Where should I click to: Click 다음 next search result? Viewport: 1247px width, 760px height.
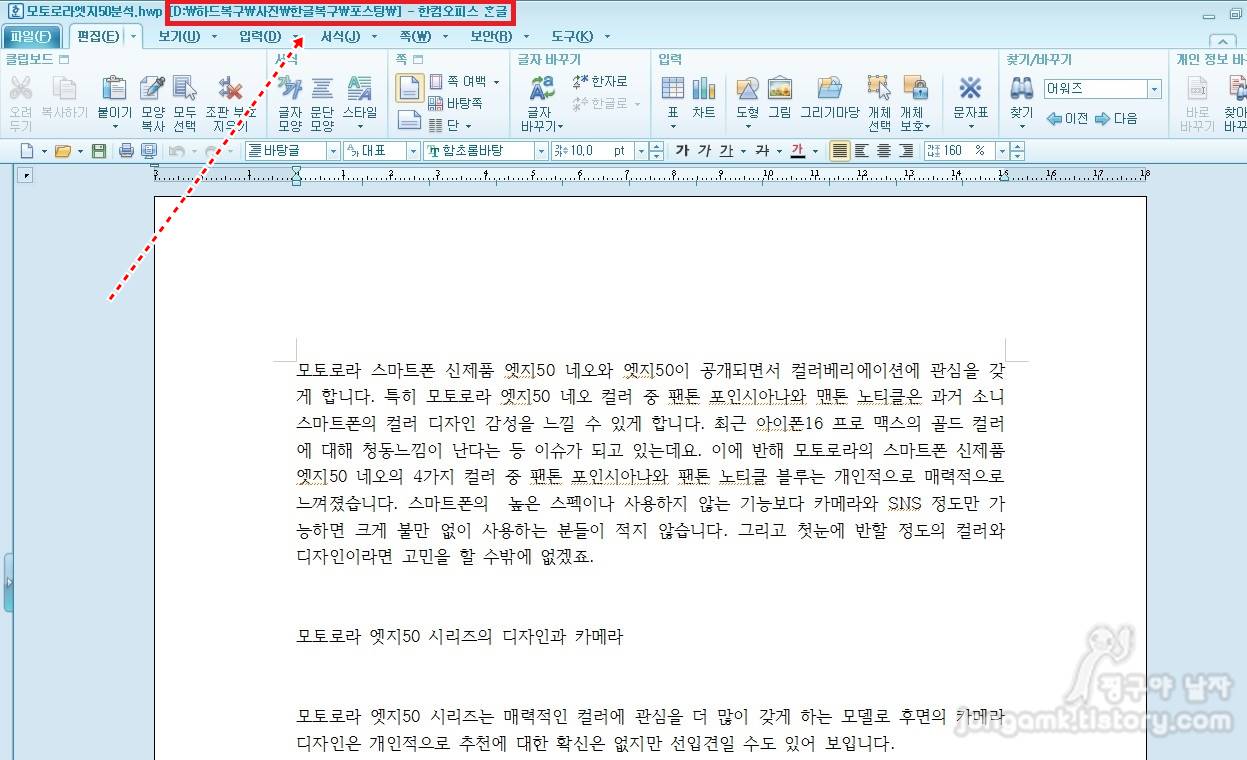[1116, 118]
